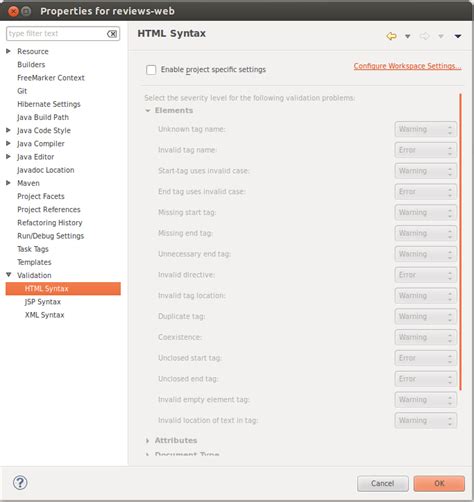Select Hibernate Settings
The height and width of the screenshot is (502, 474).
49,104
